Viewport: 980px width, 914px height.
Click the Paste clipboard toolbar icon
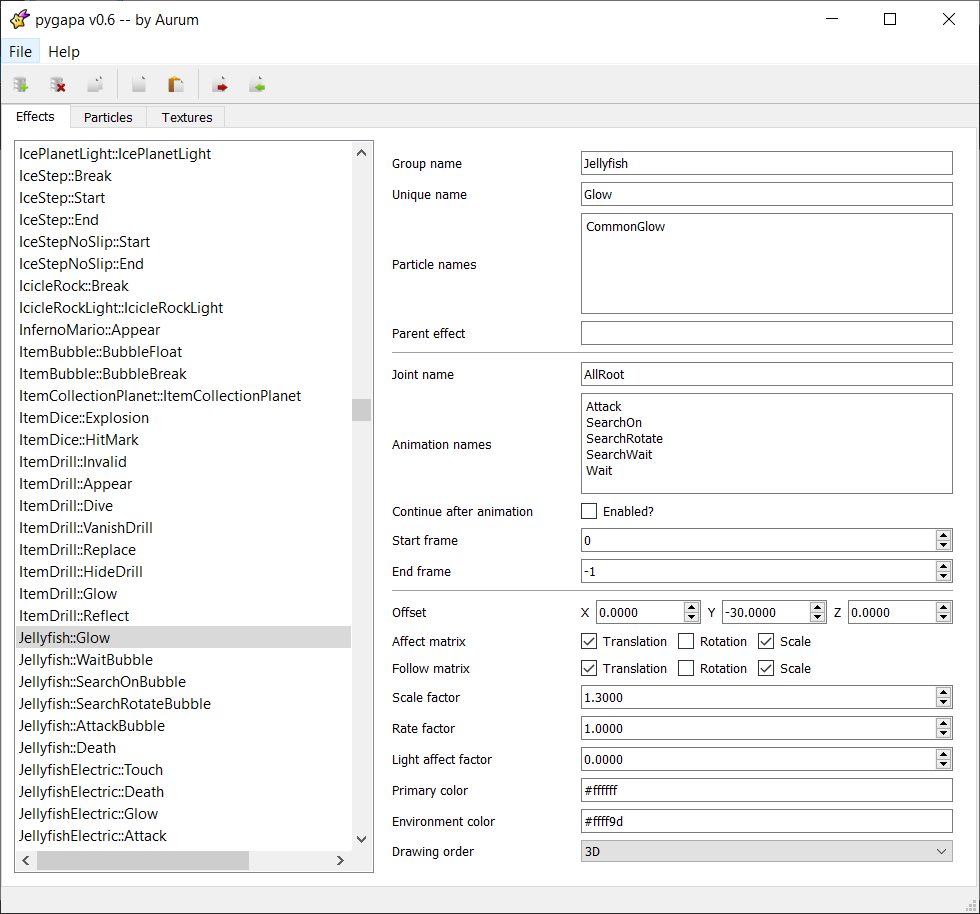pyautogui.click(x=176, y=84)
